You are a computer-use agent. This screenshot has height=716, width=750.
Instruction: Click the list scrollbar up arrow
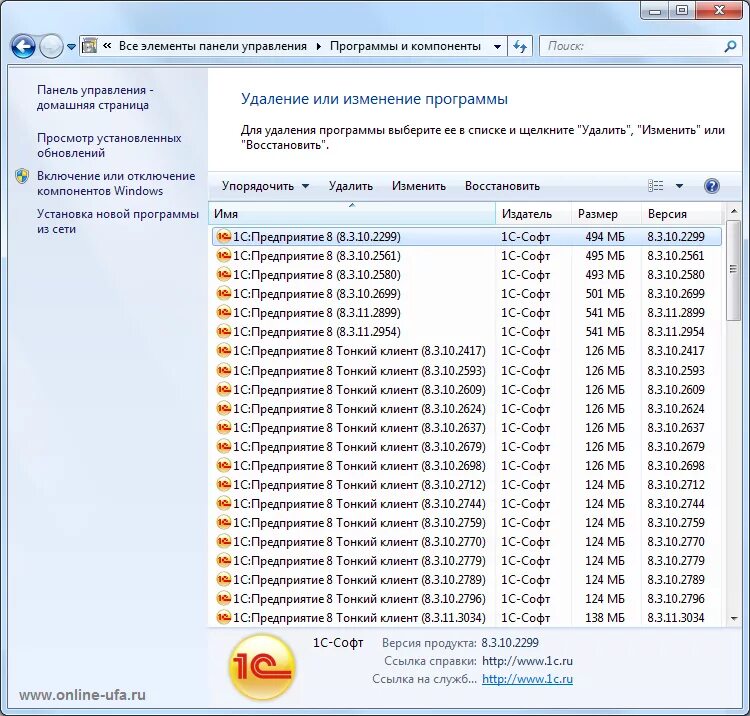(734, 211)
